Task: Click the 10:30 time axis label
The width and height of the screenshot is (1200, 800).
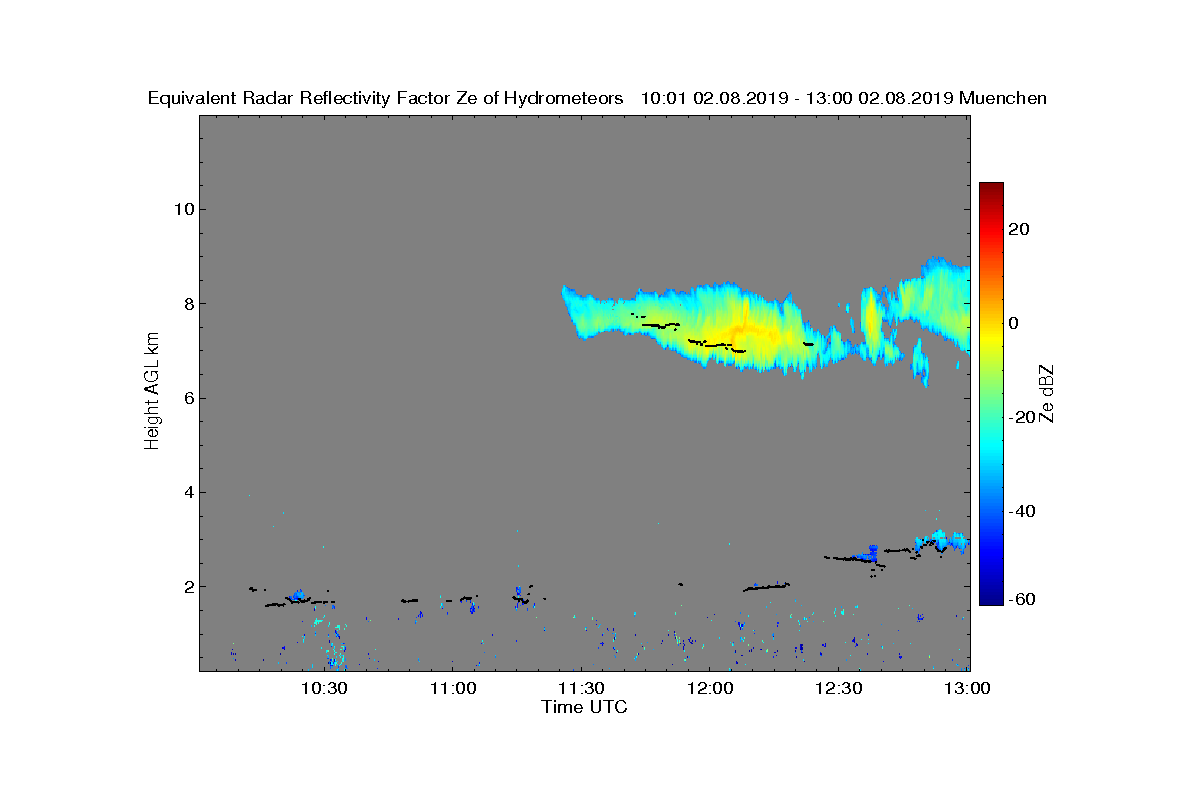Action: point(323,689)
